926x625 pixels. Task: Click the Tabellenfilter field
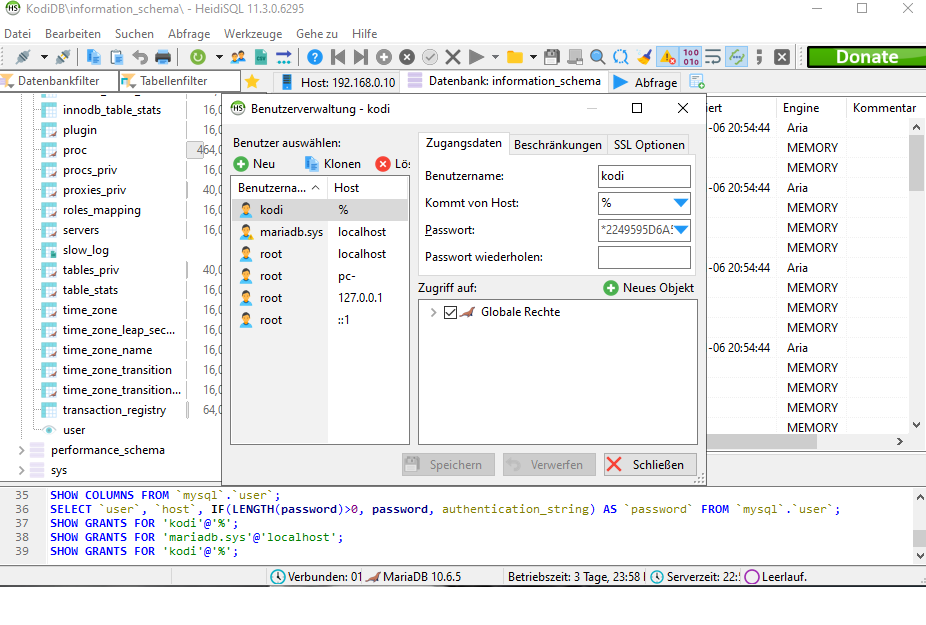tap(180, 81)
